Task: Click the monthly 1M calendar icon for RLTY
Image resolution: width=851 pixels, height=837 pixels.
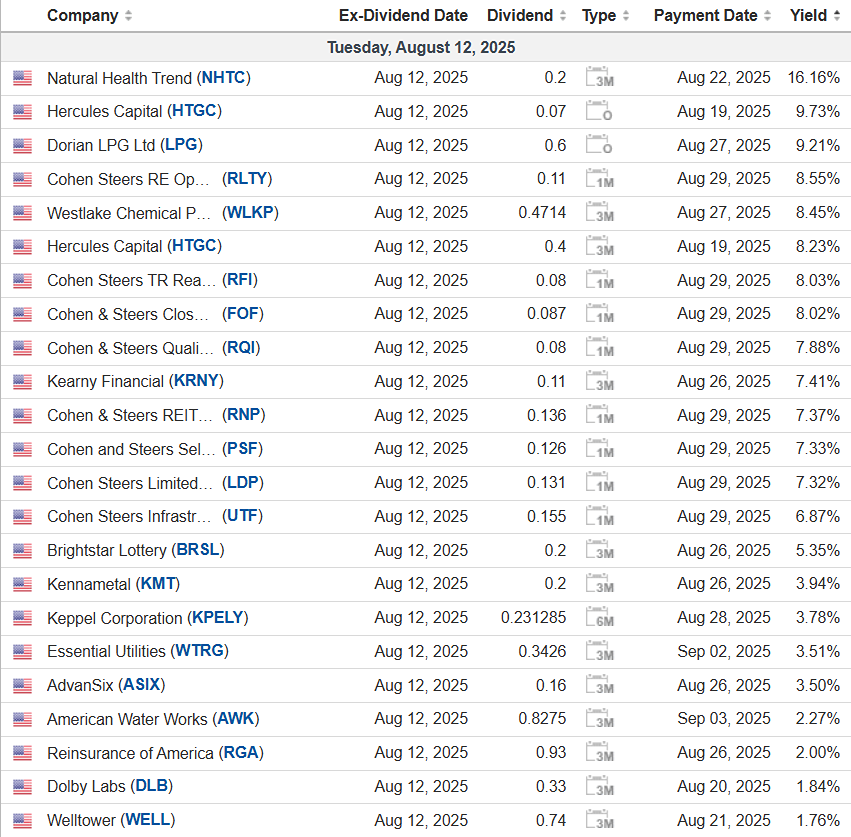Action: (599, 179)
